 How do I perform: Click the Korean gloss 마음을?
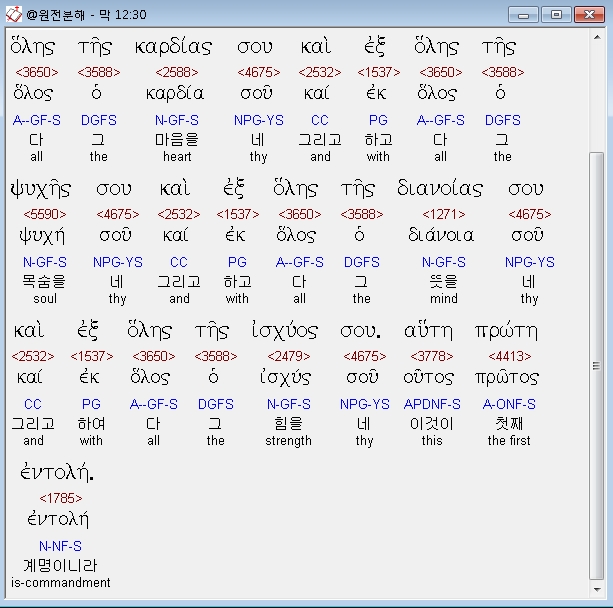pos(177,140)
